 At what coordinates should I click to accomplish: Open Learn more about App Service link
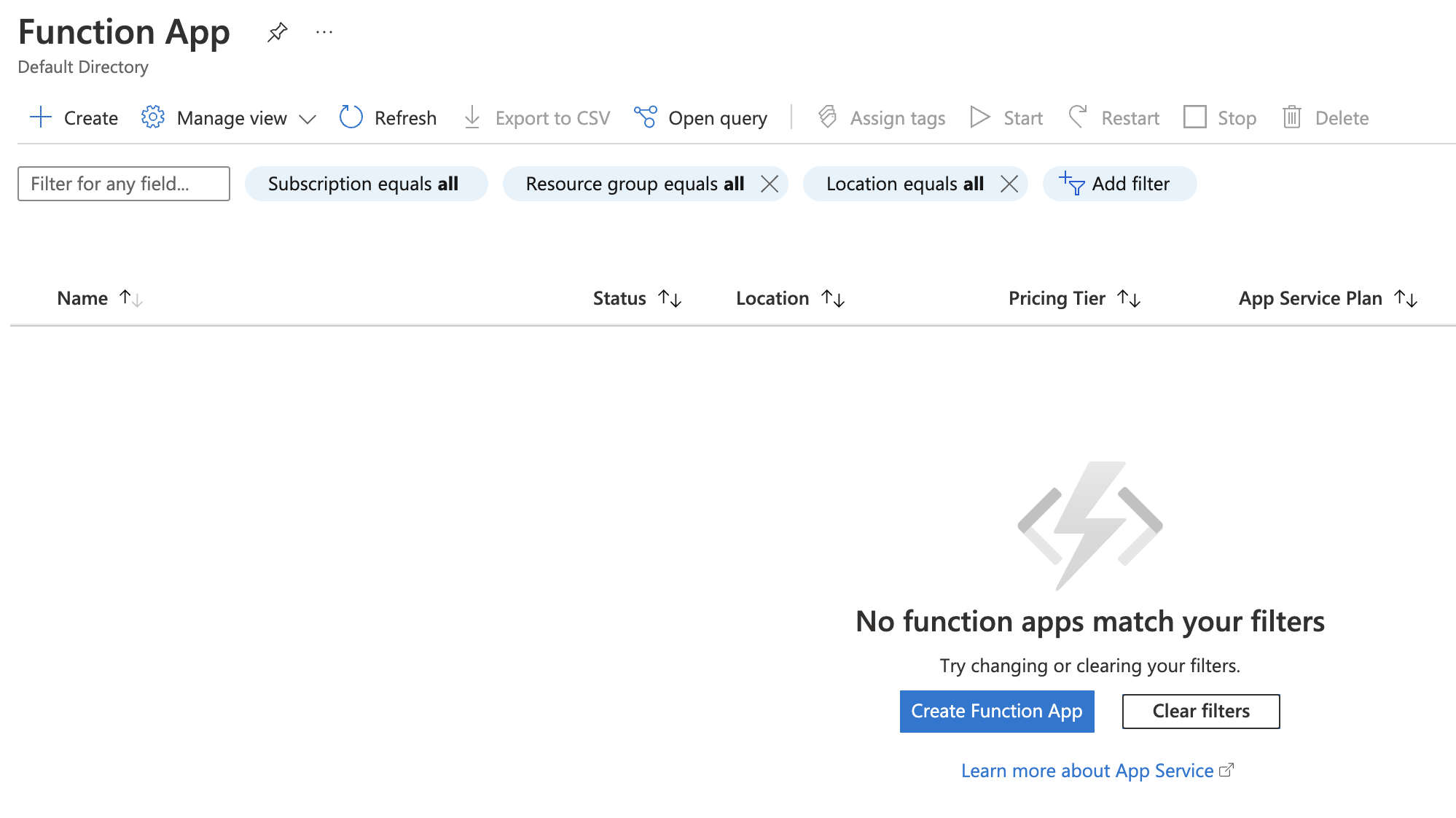tap(1087, 771)
